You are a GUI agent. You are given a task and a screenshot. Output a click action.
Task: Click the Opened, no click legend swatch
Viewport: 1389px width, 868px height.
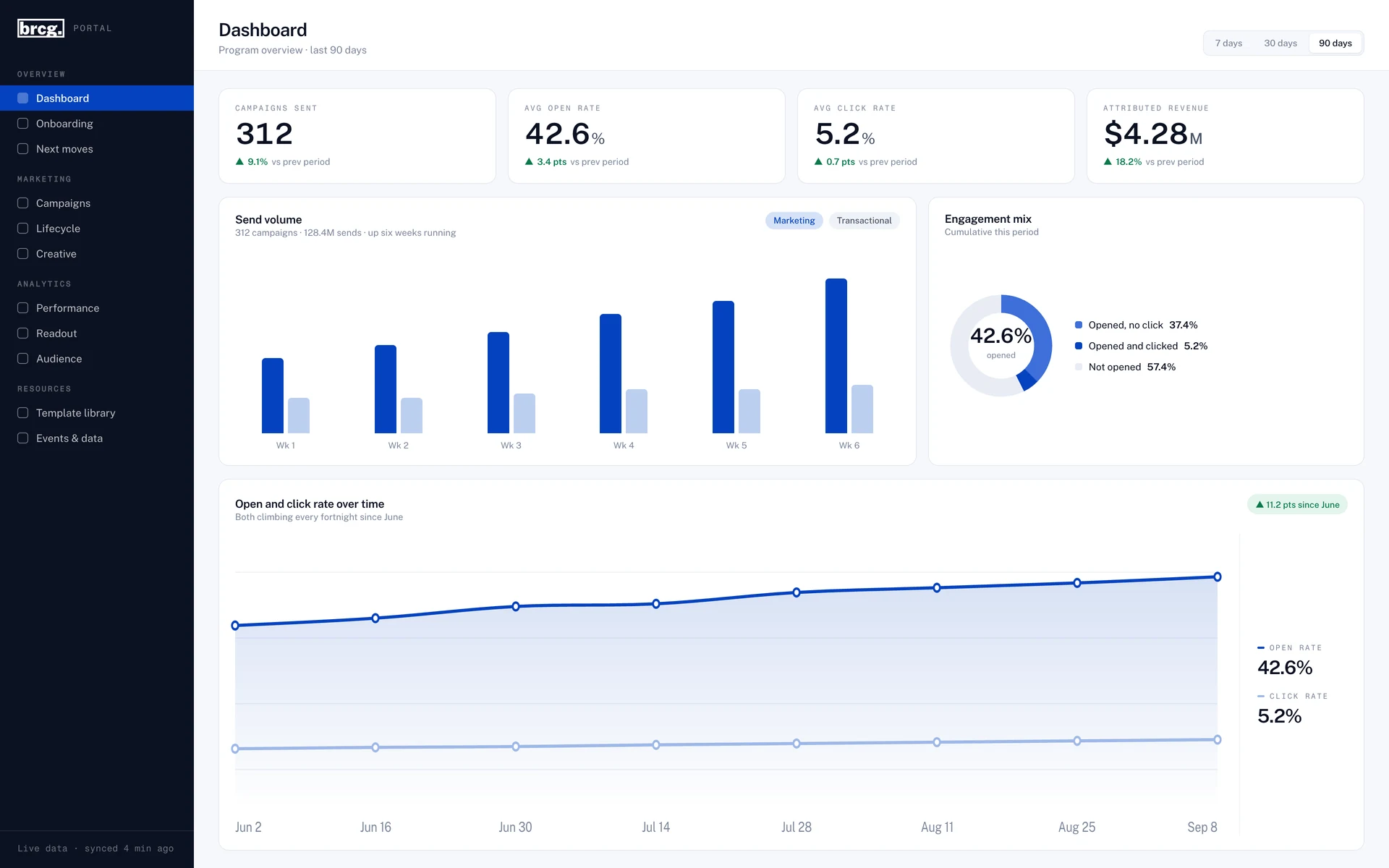[x=1079, y=325]
